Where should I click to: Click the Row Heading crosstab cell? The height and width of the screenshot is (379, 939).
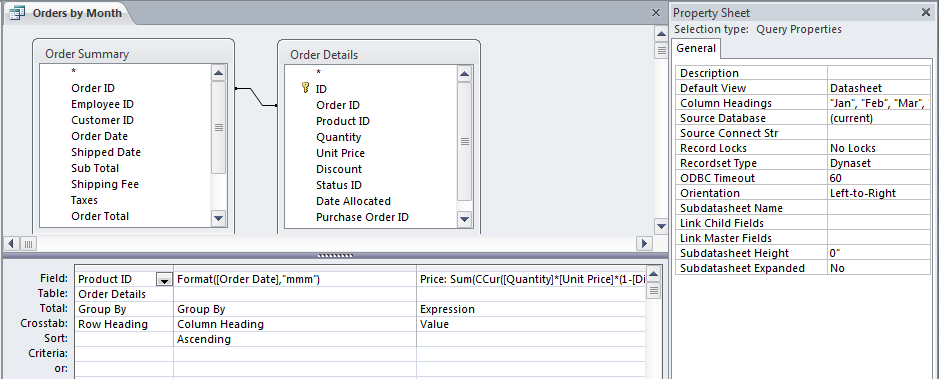124,325
